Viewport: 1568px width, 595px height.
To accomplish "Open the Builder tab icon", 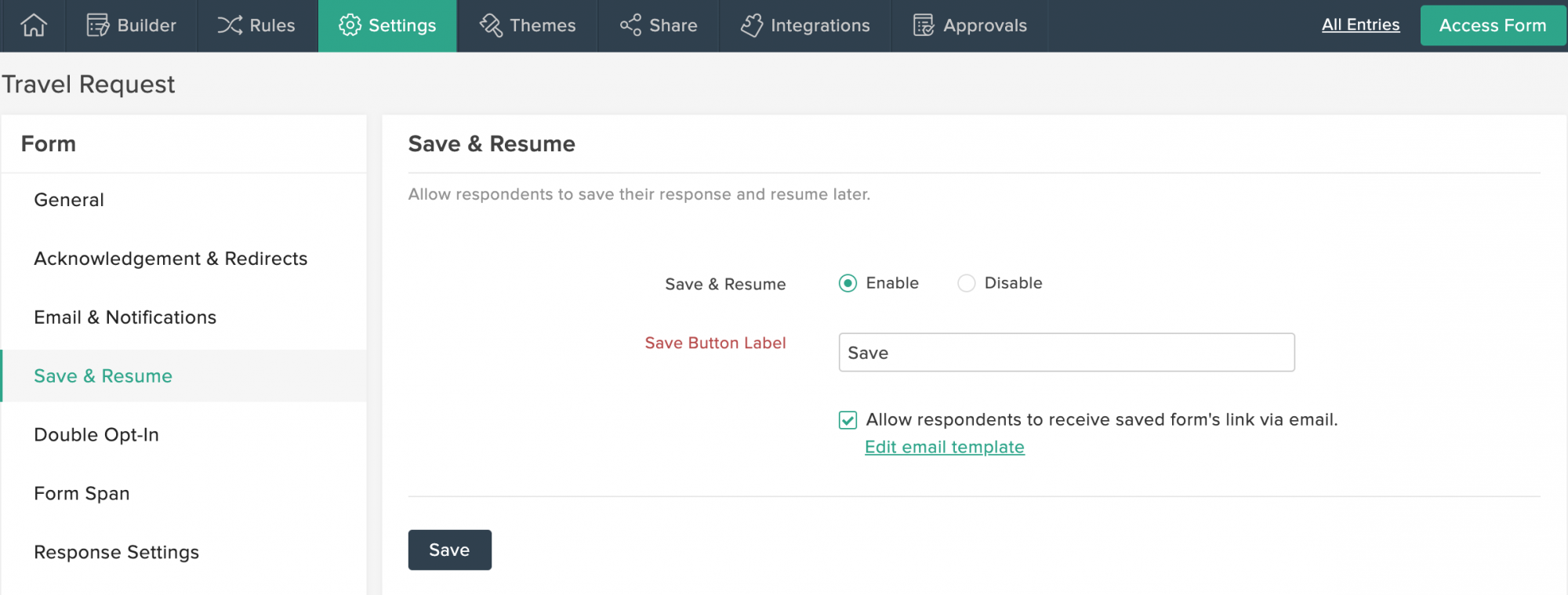I will (x=98, y=25).
